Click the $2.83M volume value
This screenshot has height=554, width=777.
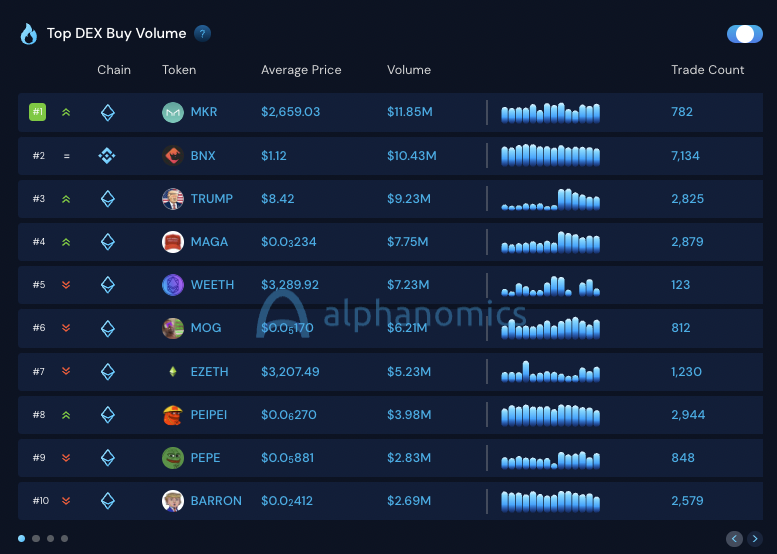click(x=409, y=458)
